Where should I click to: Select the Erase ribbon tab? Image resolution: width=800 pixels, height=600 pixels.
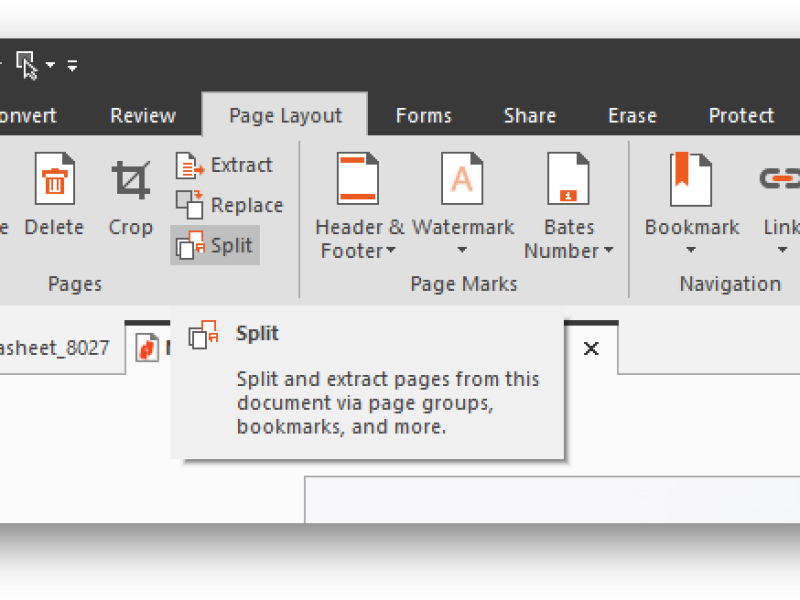pyautogui.click(x=632, y=116)
